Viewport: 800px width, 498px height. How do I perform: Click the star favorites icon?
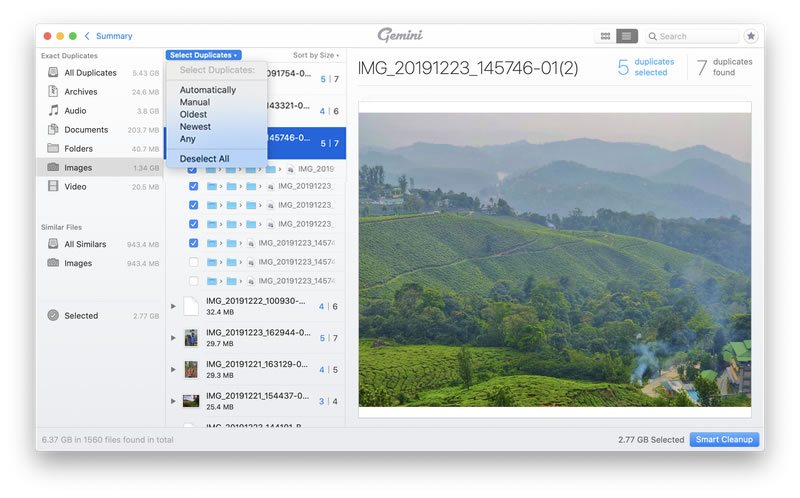(751, 36)
